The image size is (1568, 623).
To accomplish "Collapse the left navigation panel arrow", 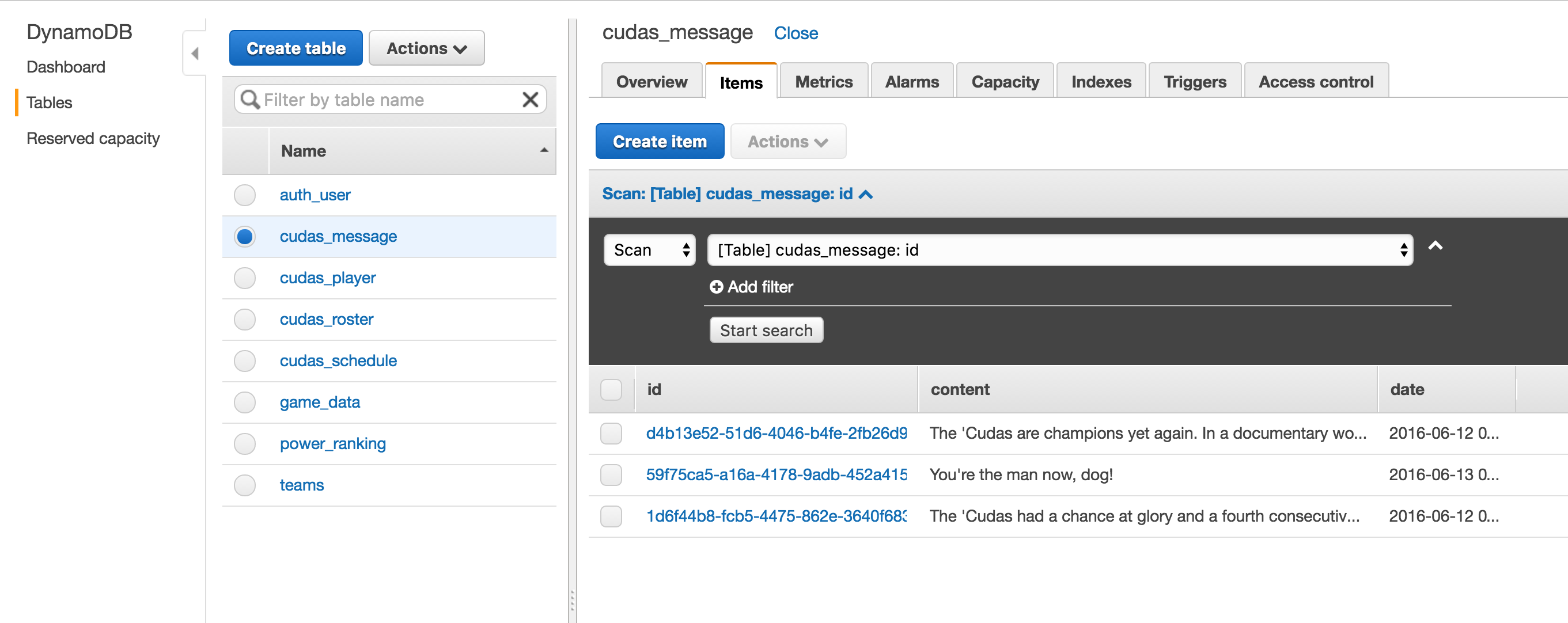I will pos(195,54).
